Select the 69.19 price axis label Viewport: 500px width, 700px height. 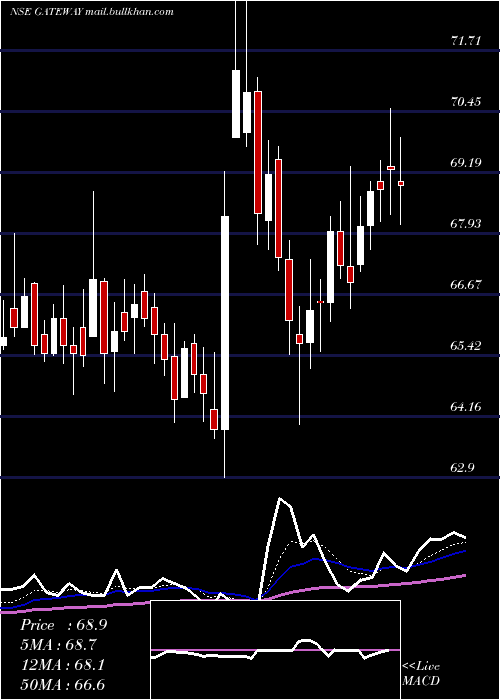(x=466, y=162)
